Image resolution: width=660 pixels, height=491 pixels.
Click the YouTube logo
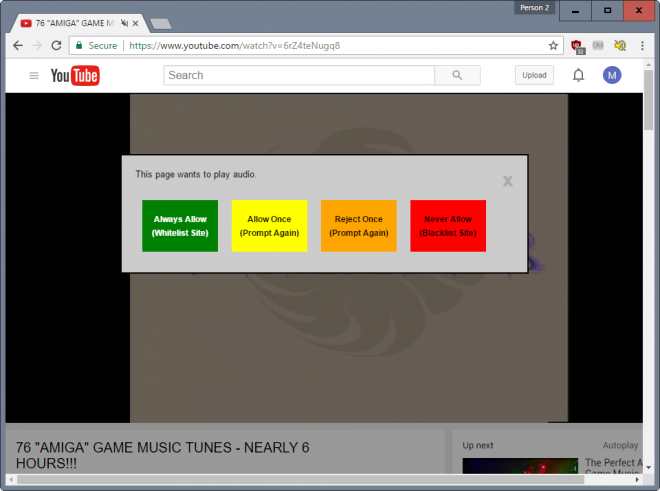(75, 76)
